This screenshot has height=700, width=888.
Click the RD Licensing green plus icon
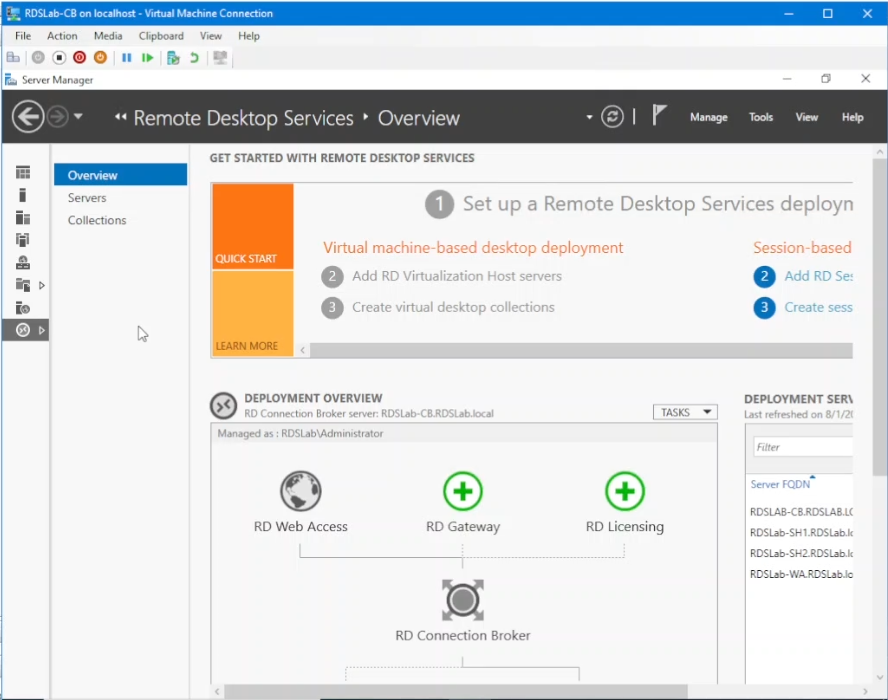tap(624, 491)
